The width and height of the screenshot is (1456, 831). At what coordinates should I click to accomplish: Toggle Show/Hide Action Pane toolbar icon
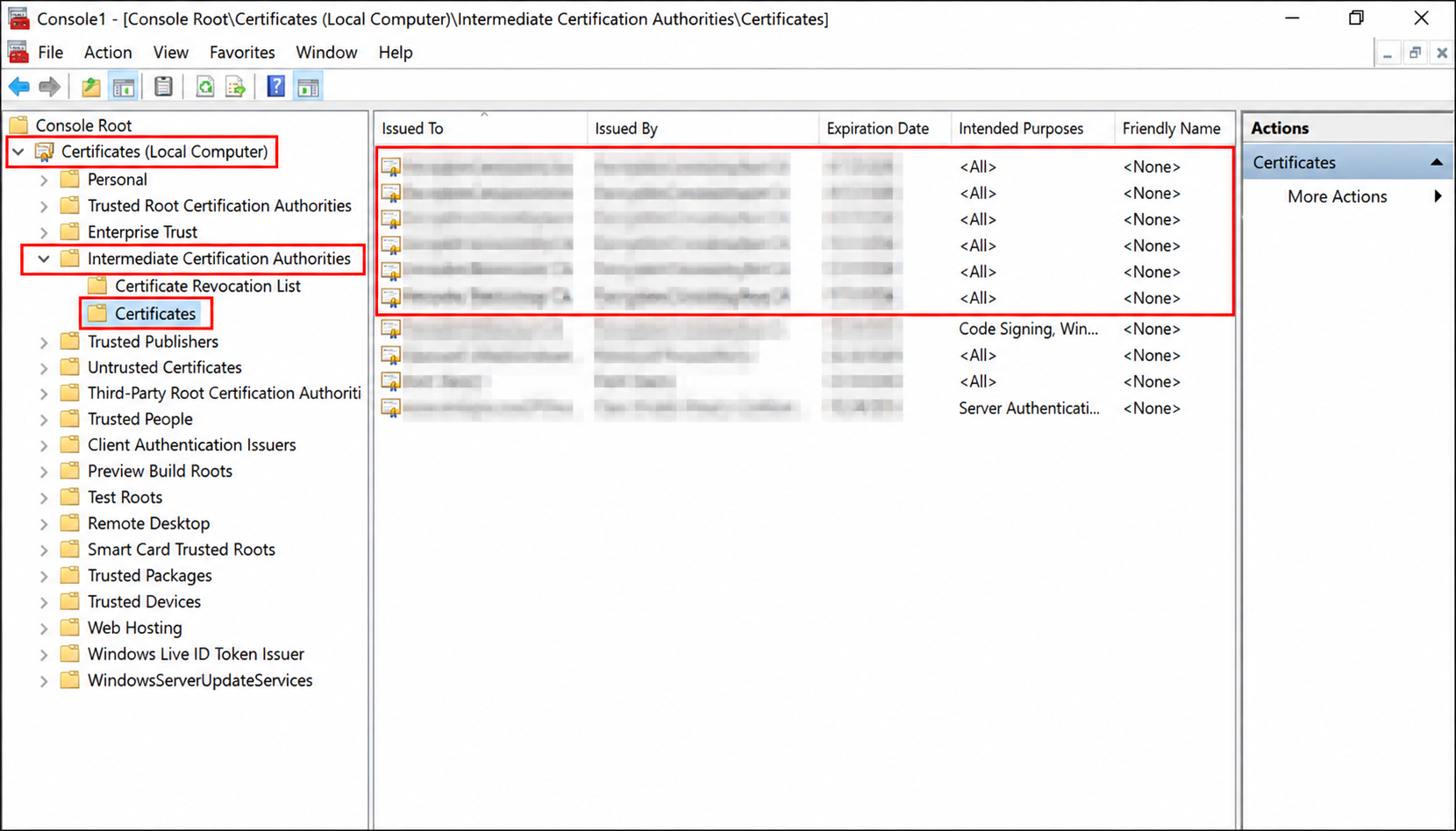[x=308, y=87]
